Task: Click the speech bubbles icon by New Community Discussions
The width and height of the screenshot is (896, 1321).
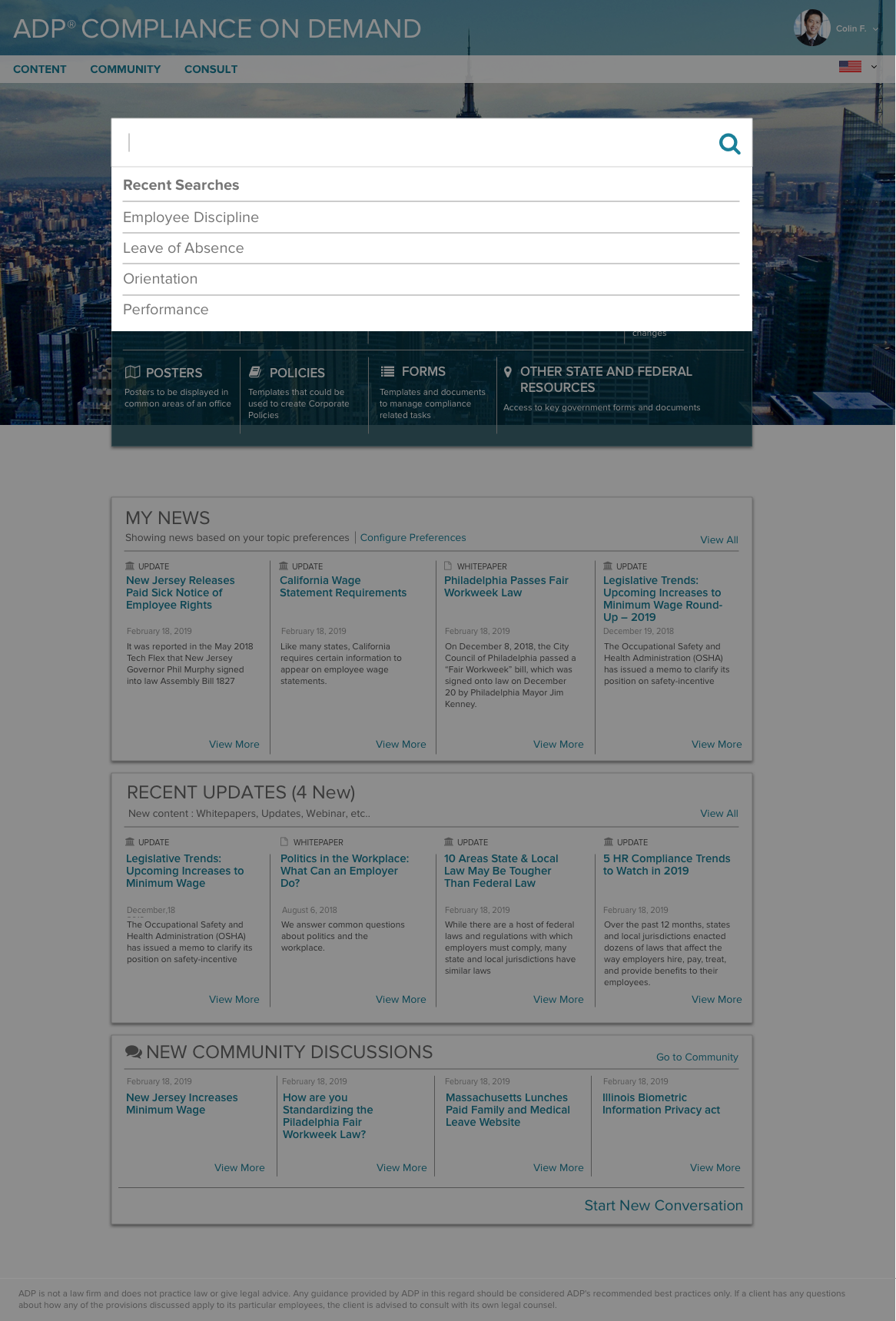Action: 134,1051
